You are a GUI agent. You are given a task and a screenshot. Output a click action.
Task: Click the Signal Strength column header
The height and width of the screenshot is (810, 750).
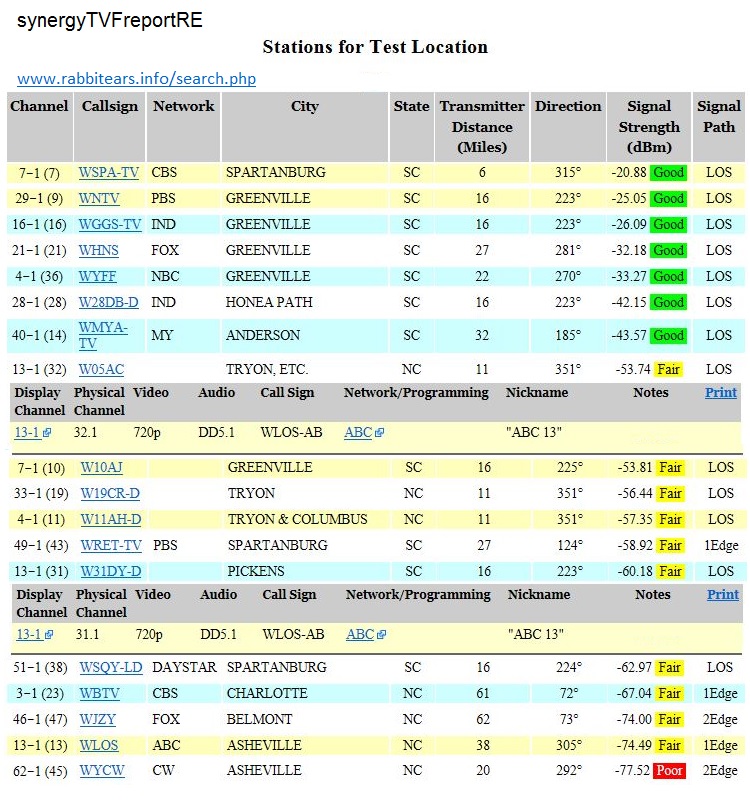[649, 127]
